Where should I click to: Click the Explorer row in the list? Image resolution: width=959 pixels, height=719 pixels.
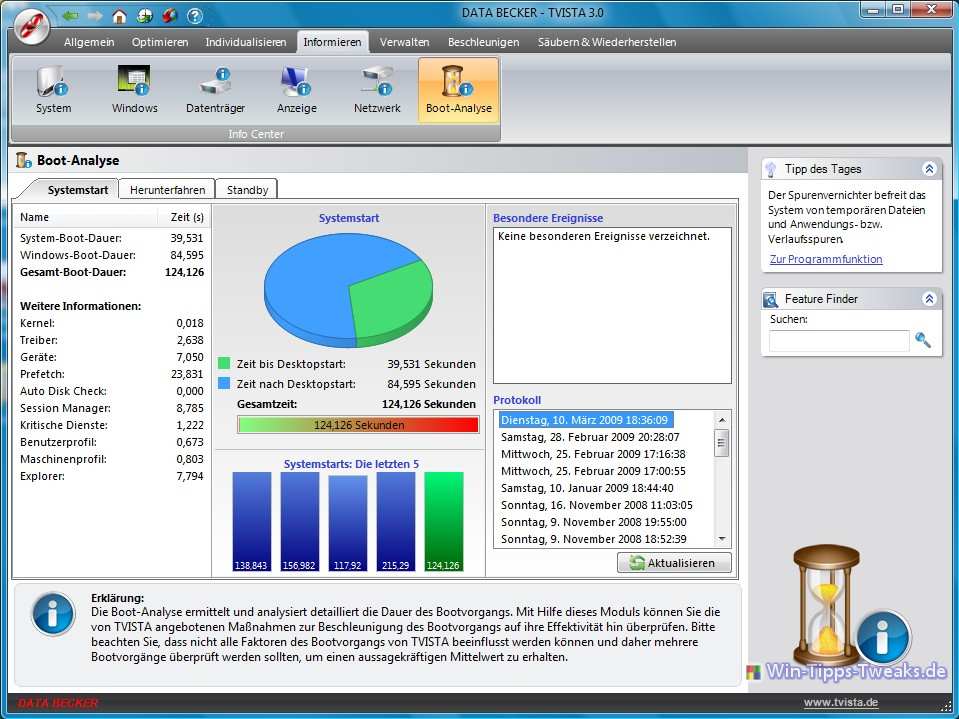pyautogui.click(x=112, y=476)
